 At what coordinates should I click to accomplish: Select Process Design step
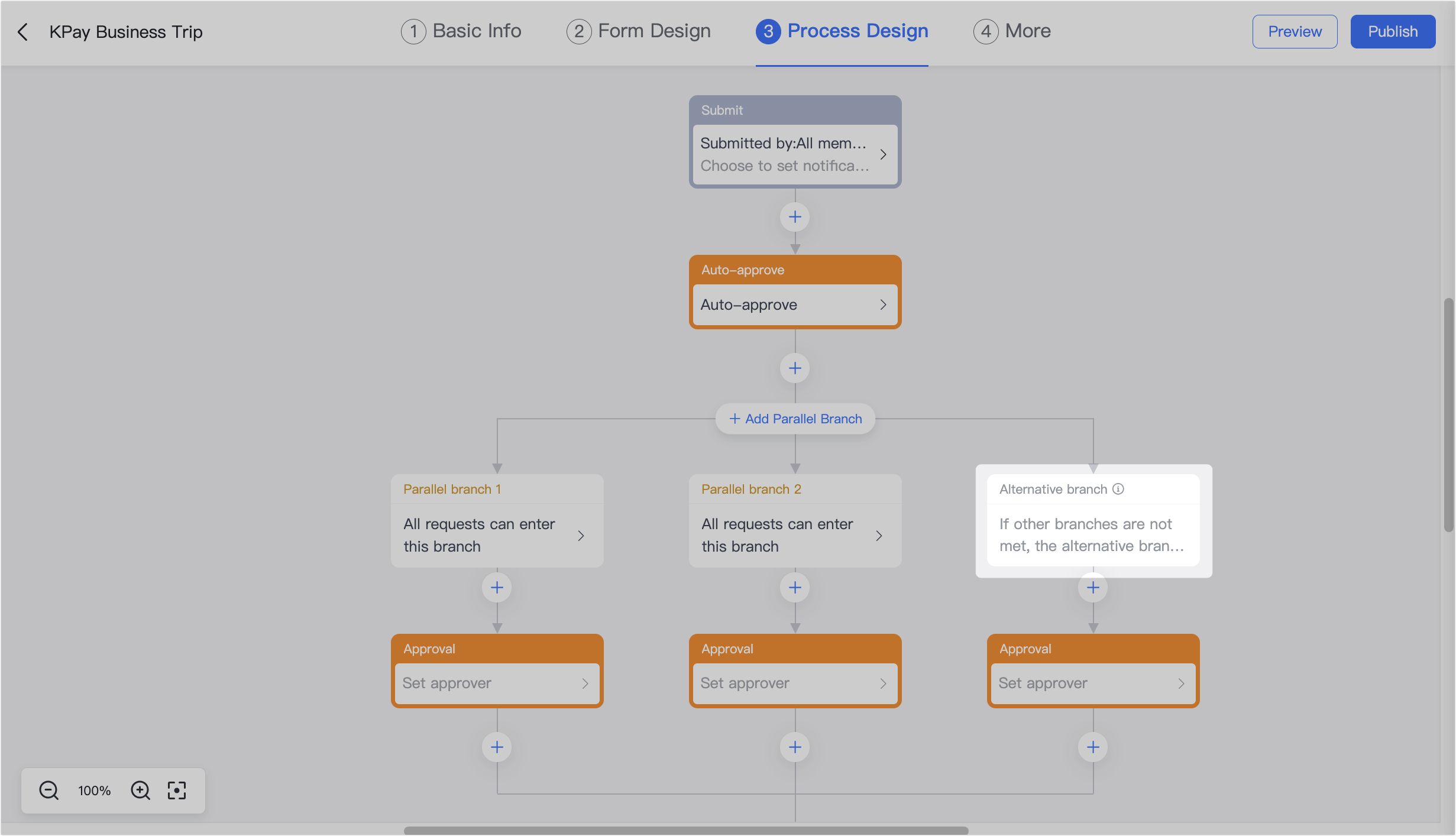(842, 31)
